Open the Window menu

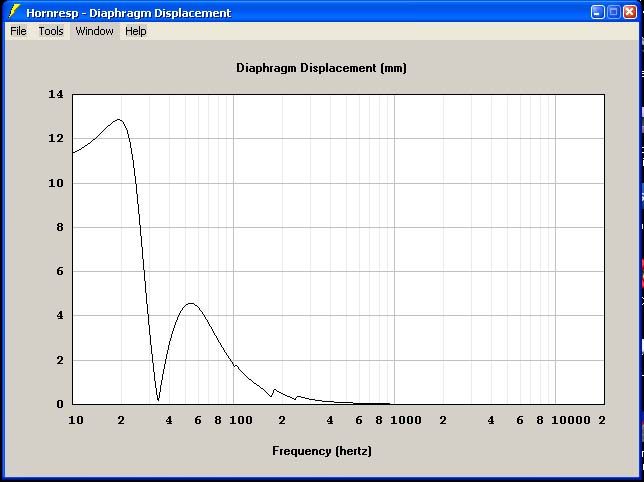94,31
